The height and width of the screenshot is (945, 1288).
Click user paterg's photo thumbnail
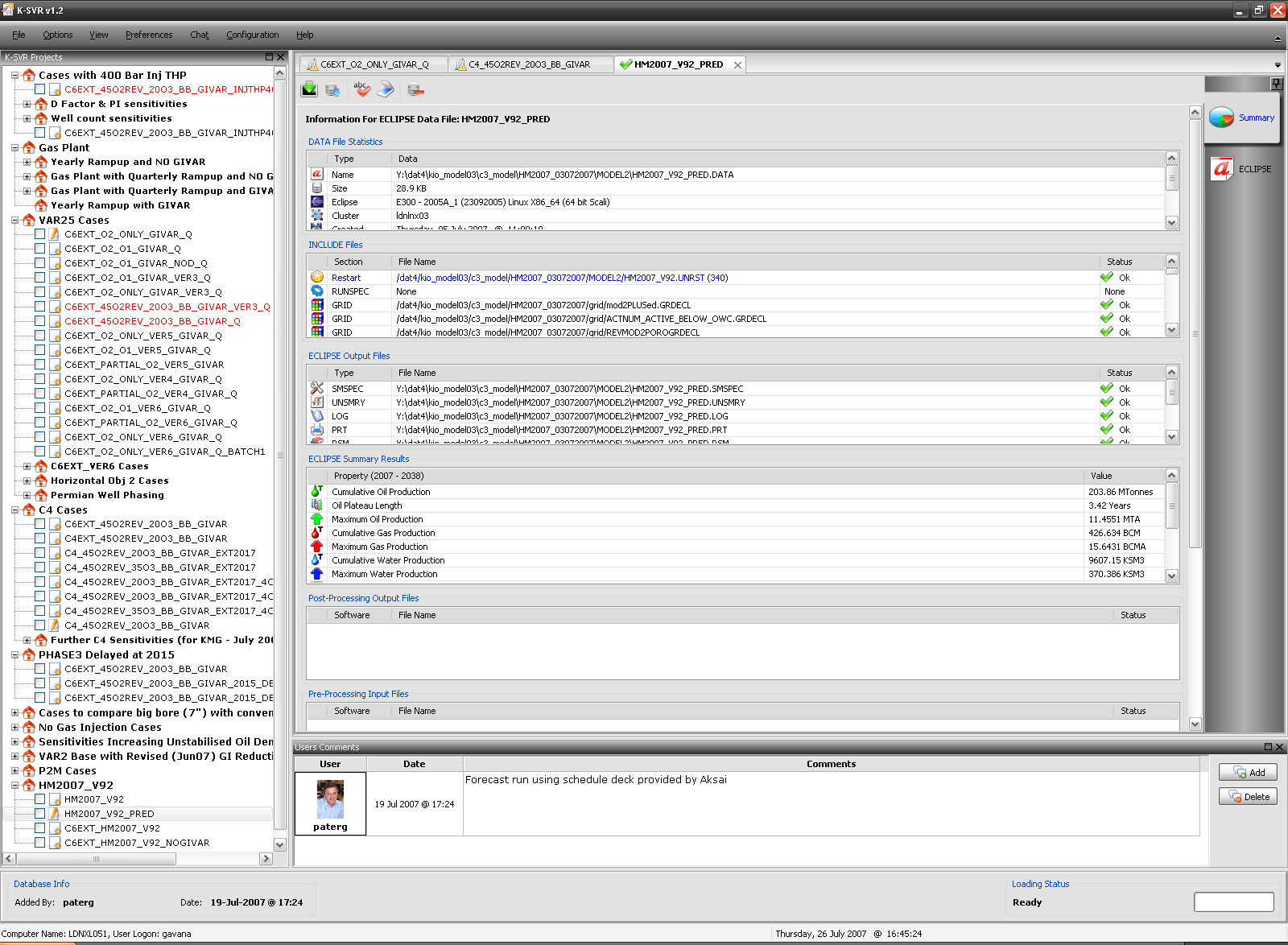point(330,799)
